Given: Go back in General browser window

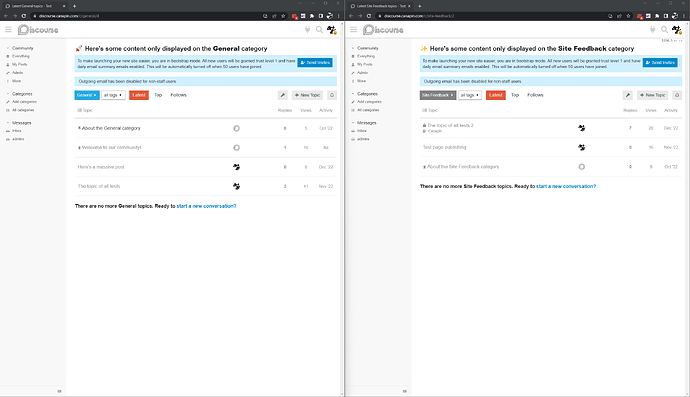Looking at the screenshot, I should point(6,16).
